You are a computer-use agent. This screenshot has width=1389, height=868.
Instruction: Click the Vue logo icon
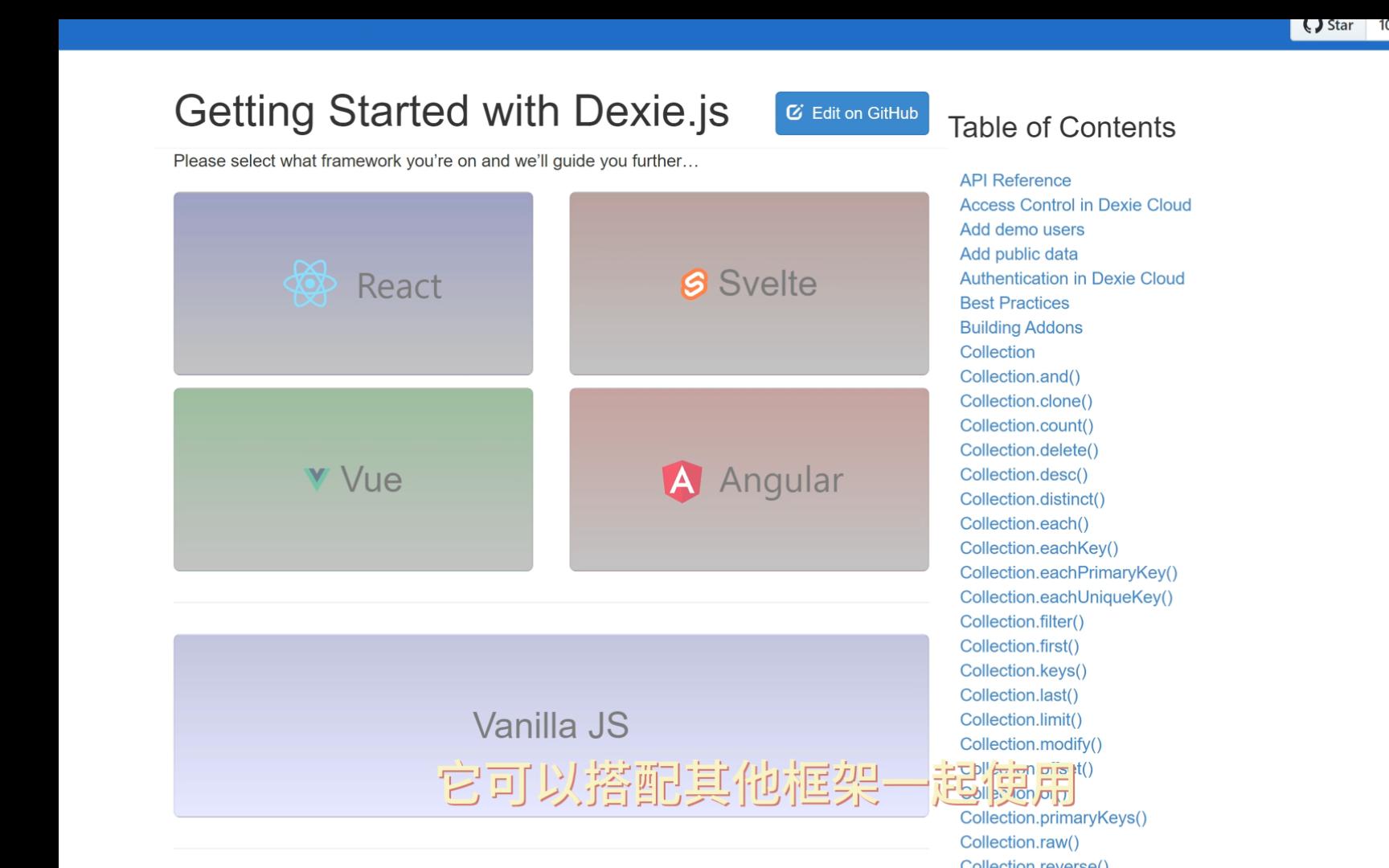click(317, 479)
